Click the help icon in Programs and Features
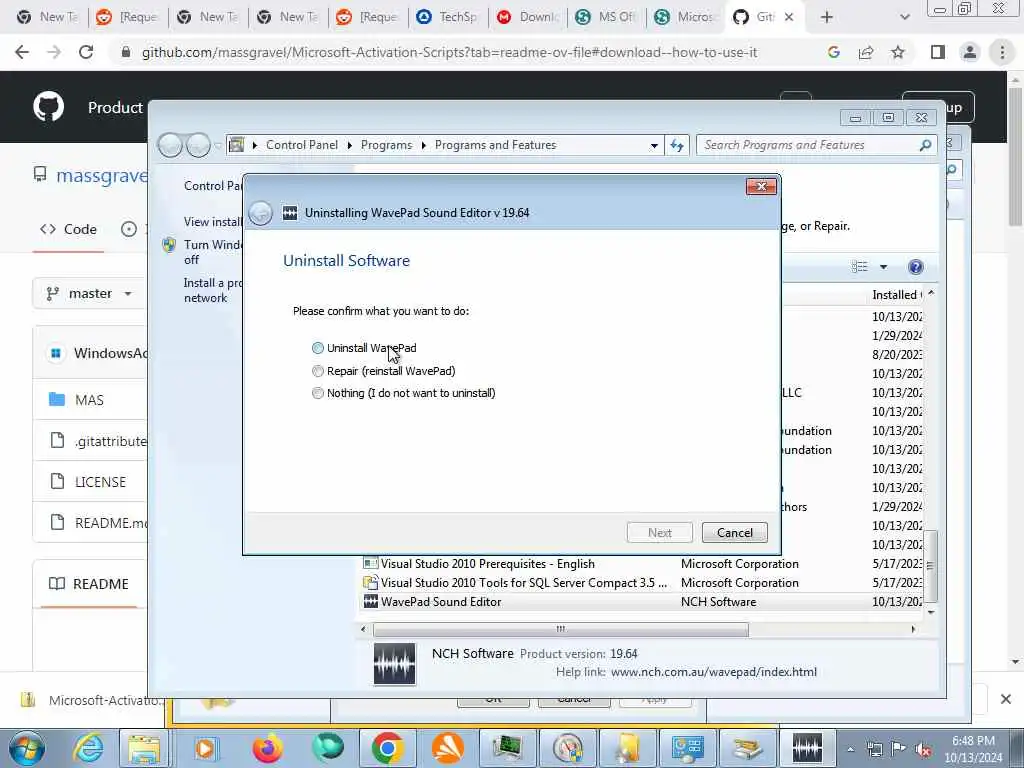 pos(916,266)
